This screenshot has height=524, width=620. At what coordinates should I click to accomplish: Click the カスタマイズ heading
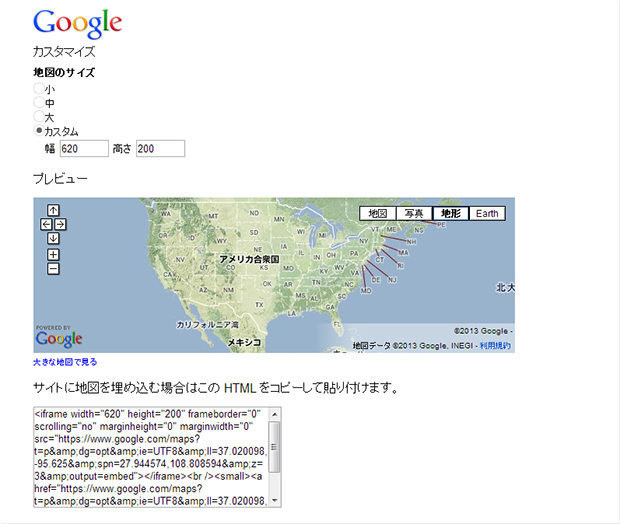point(64,52)
